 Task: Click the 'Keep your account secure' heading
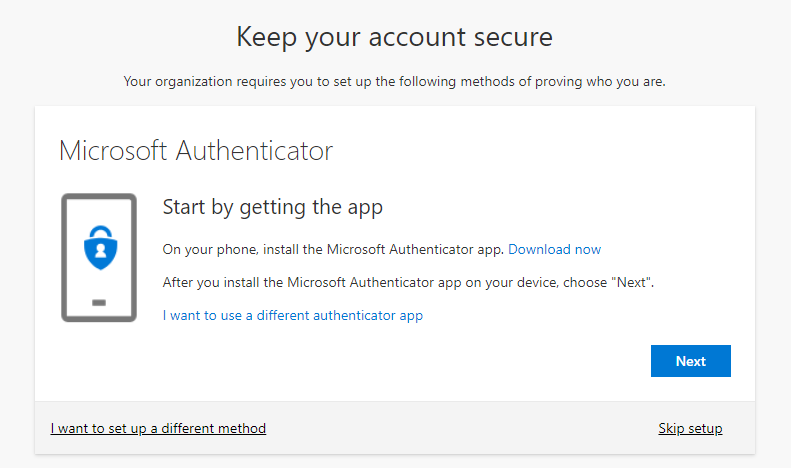[x=394, y=37]
